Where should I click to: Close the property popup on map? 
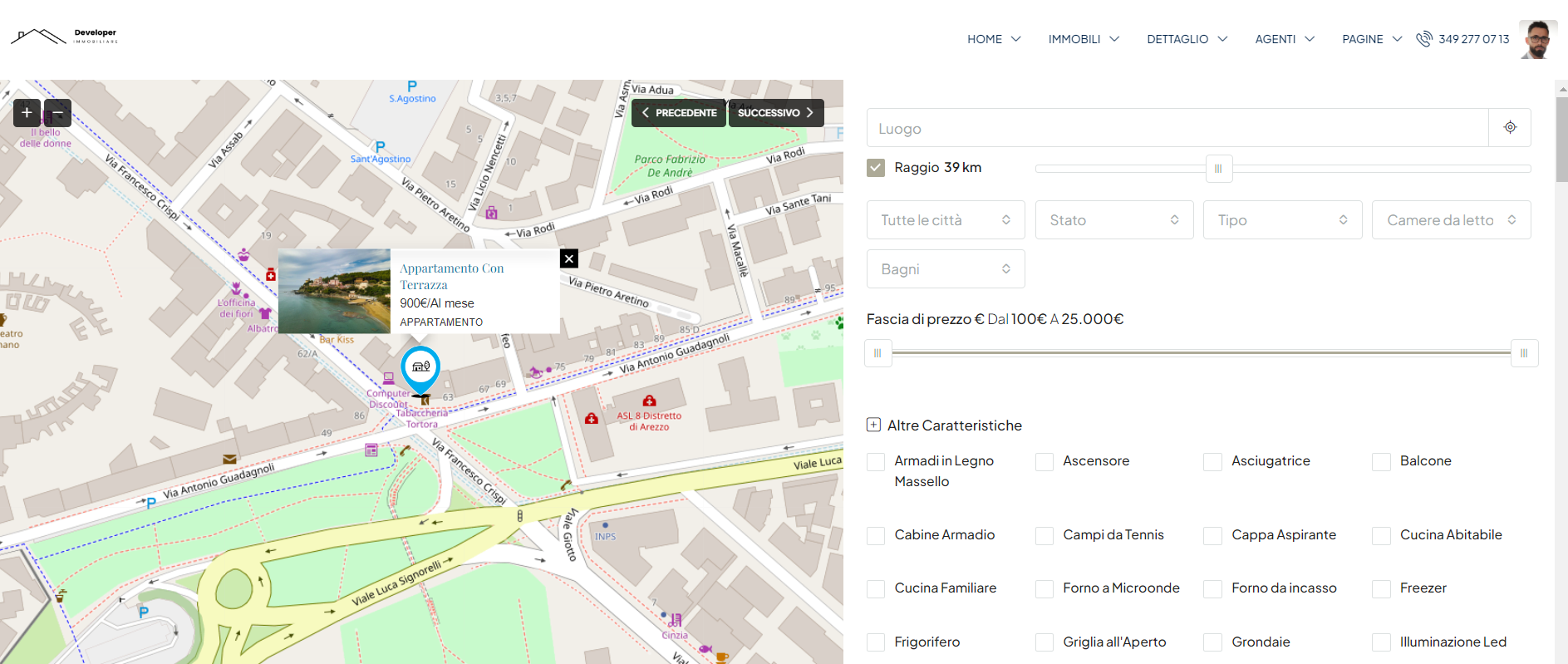(x=569, y=258)
